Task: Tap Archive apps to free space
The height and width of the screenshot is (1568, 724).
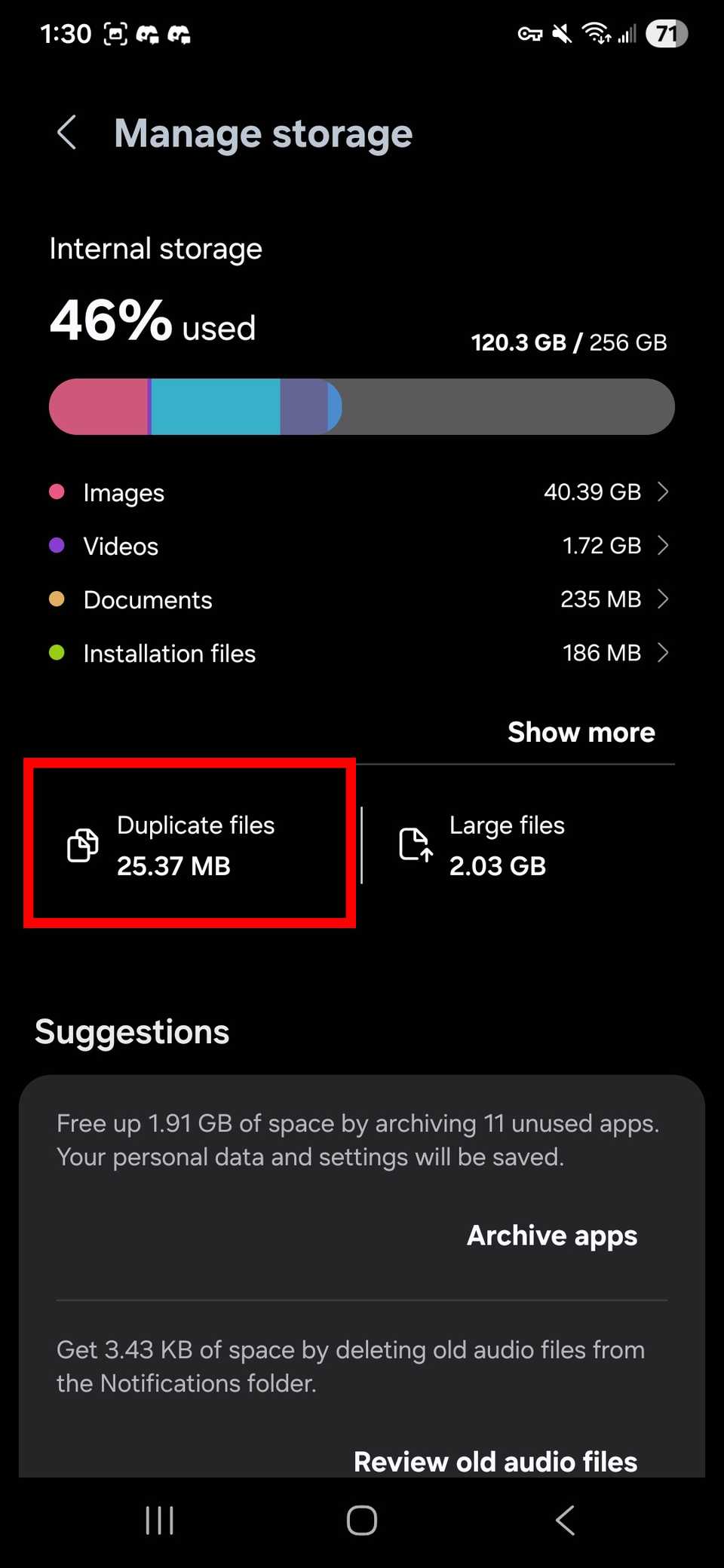Action: [551, 1235]
